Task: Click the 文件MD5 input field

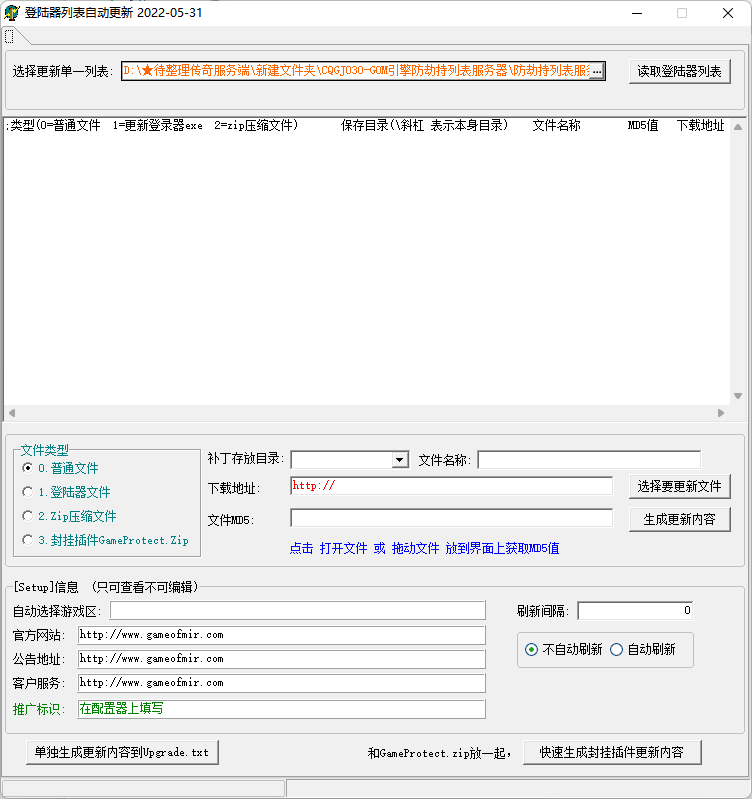Action: point(451,518)
